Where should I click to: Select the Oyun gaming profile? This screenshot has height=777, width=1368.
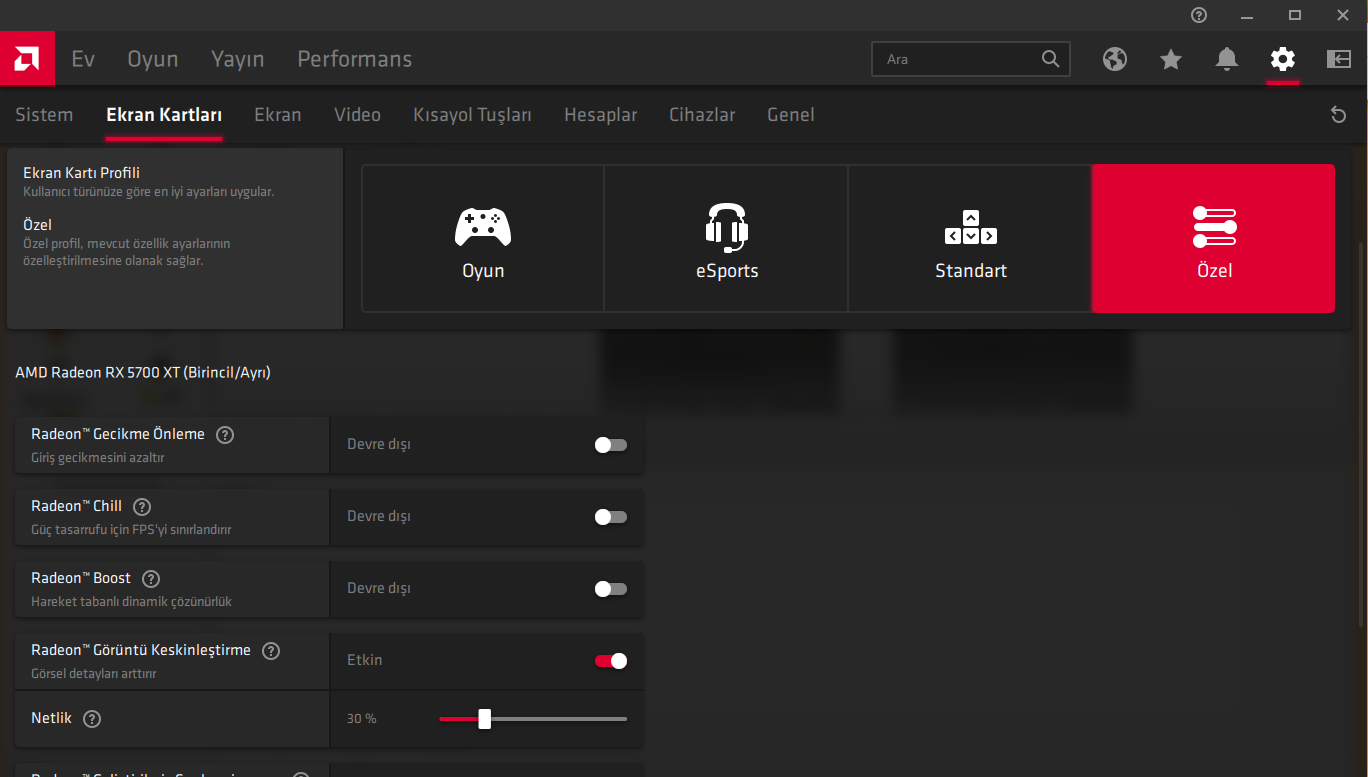click(x=483, y=239)
